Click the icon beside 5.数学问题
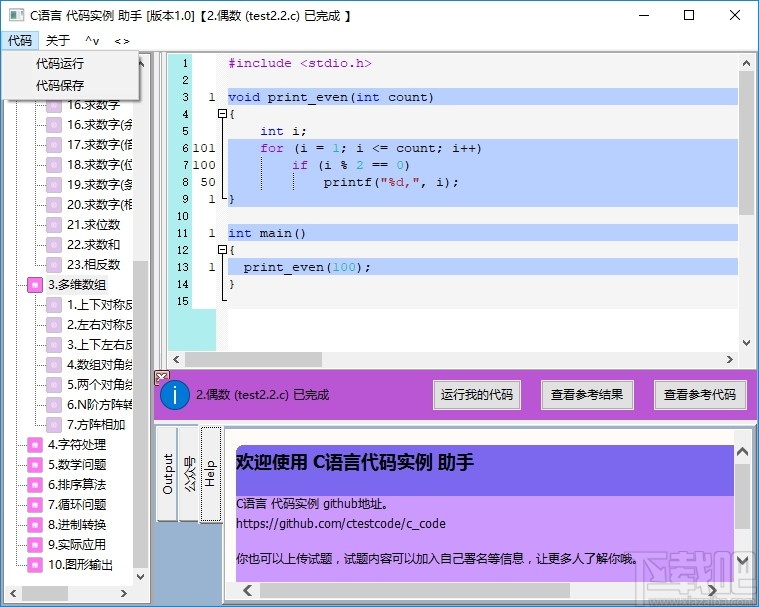Screen dimensions: 759x607 point(35,465)
